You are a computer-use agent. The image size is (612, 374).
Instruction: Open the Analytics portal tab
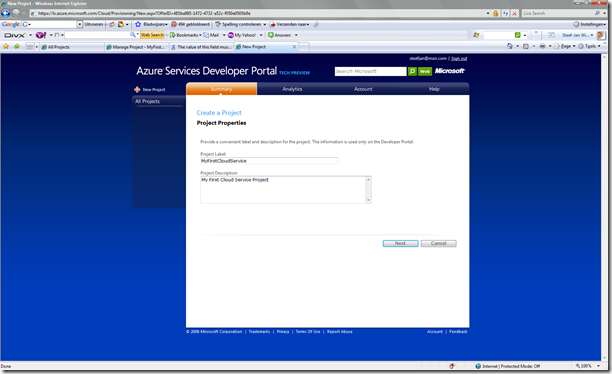click(292, 89)
